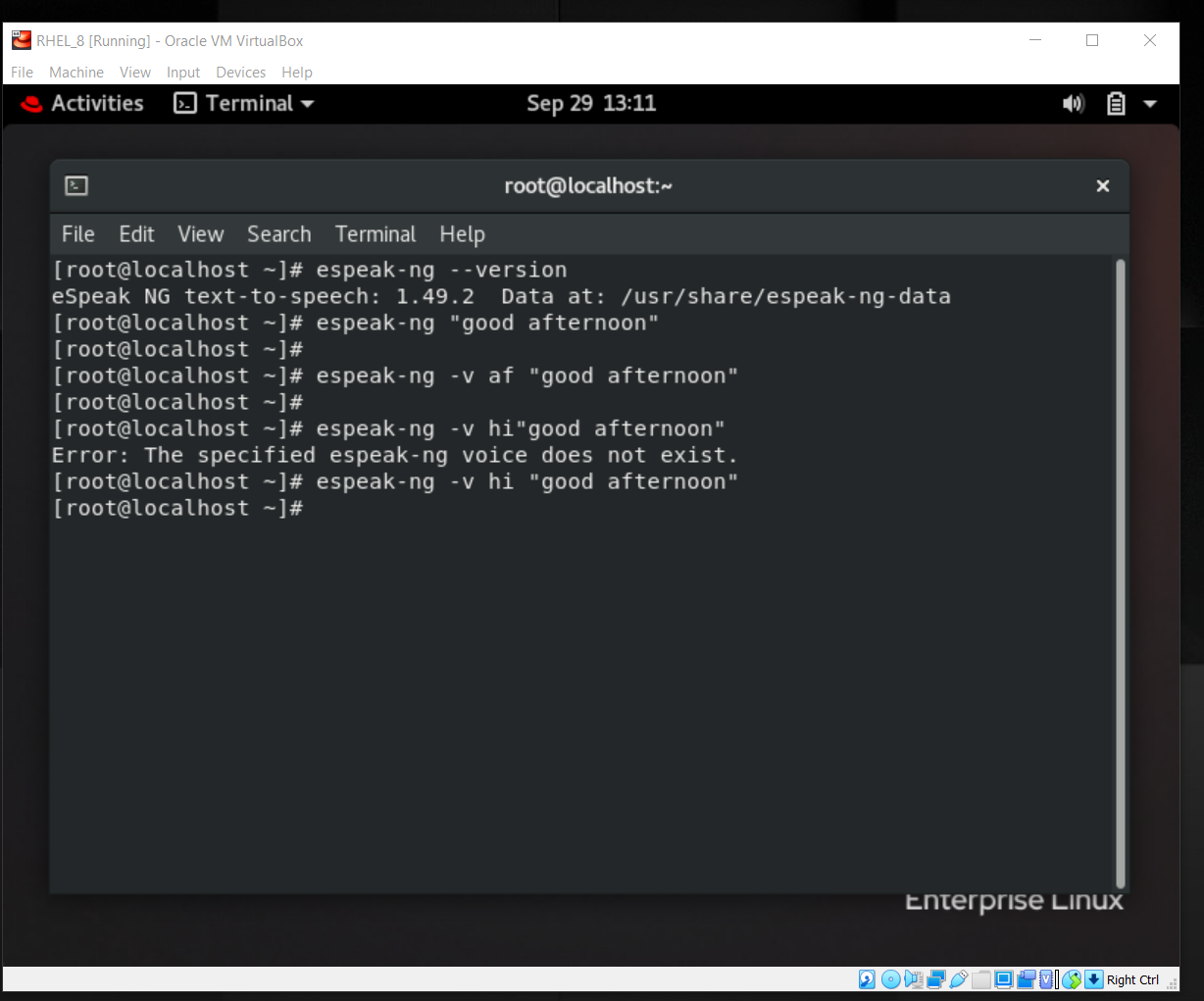Click the optical drive status icon
Viewport: 1204px width, 1001px height.
tap(890, 979)
